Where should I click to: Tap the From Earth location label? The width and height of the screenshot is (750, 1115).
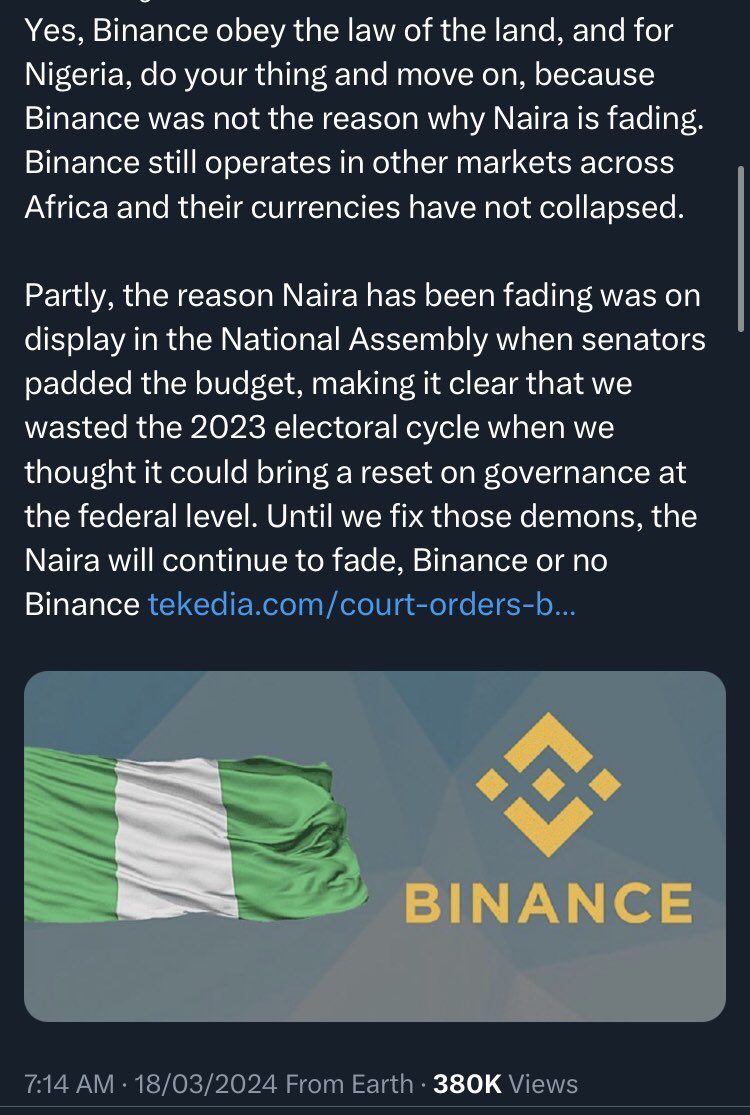pyautogui.click(x=349, y=1084)
